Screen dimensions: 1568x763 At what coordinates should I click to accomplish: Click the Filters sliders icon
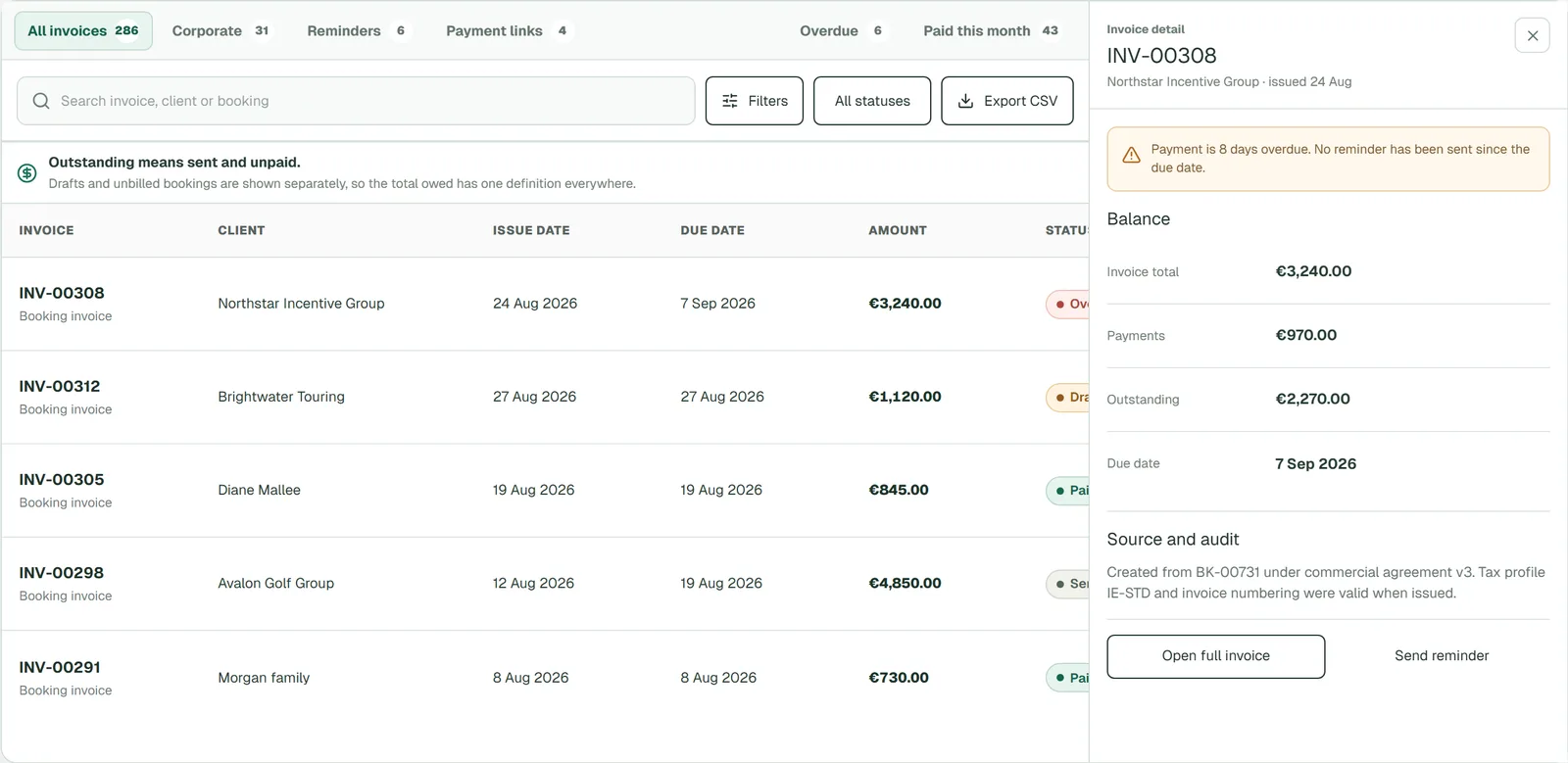730,101
